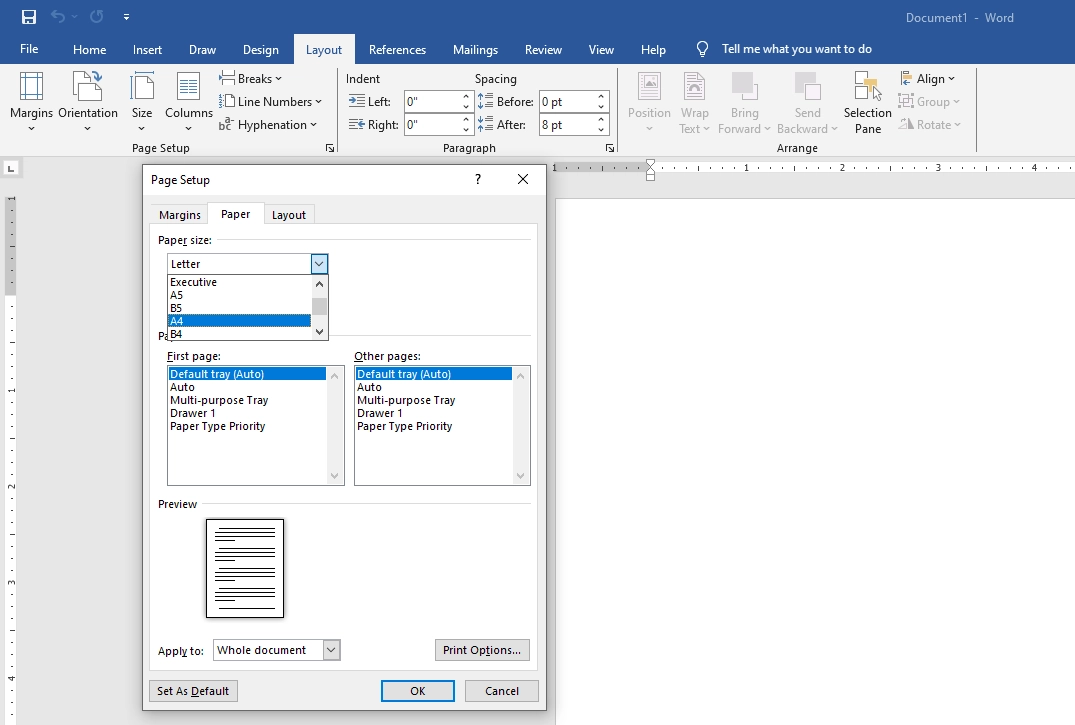Collapse the Paper size dropdown arrow
Viewport: 1075px width, 725px height.
[x=319, y=264]
